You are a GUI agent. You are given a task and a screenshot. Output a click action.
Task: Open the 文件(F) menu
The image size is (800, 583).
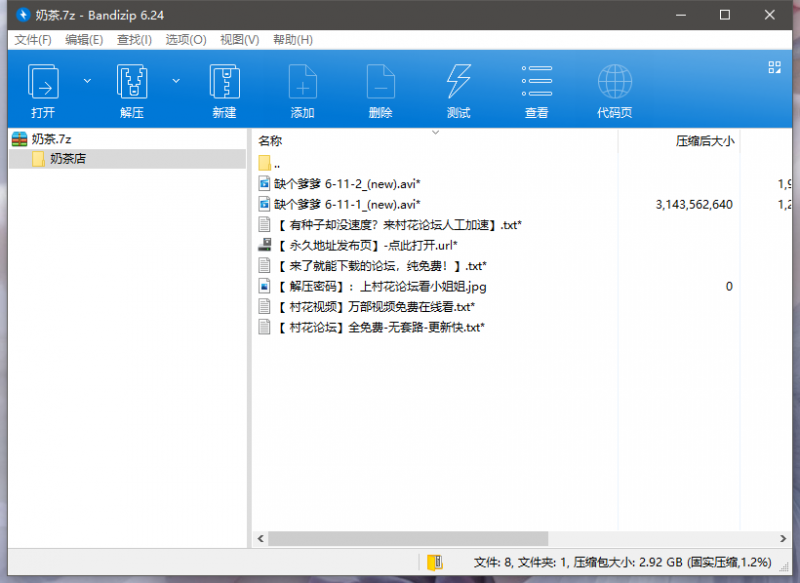coord(33,39)
